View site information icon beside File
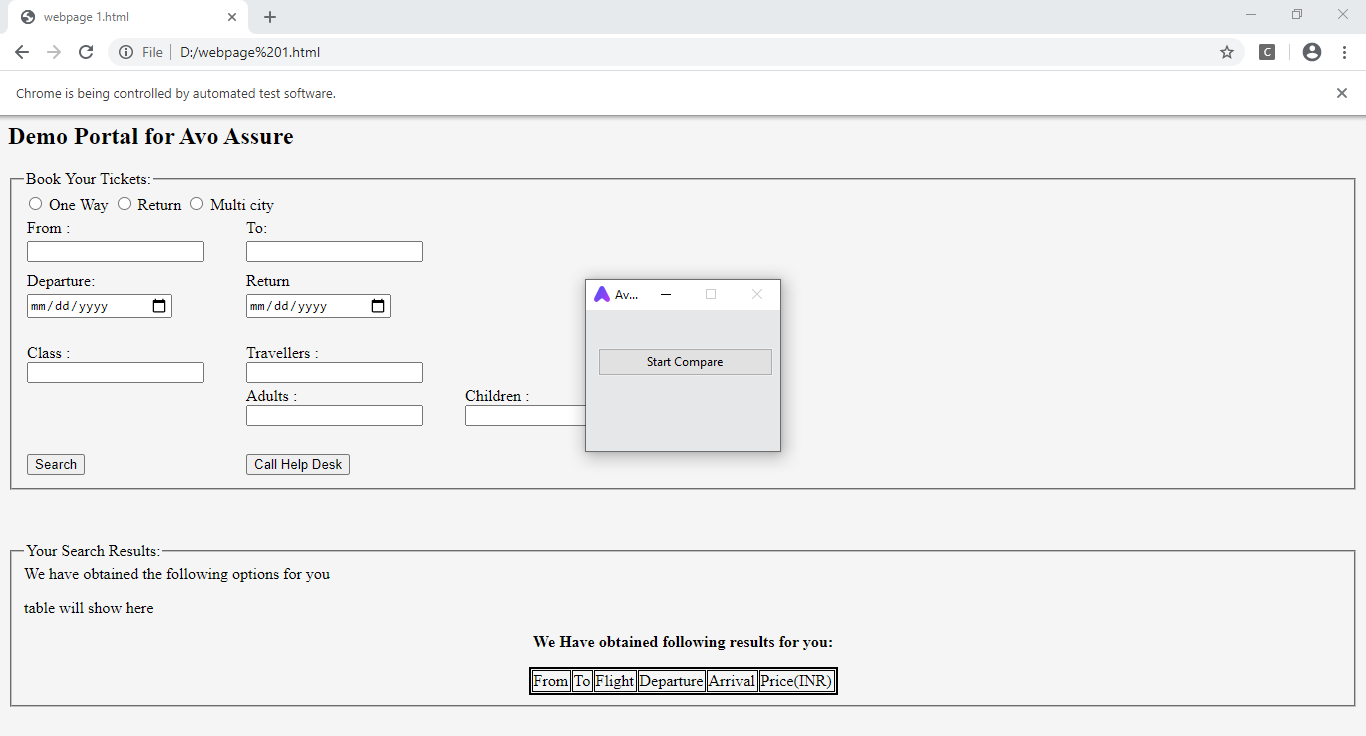The width and height of the screenshot is (1366, 736). (x=126, y=52)
